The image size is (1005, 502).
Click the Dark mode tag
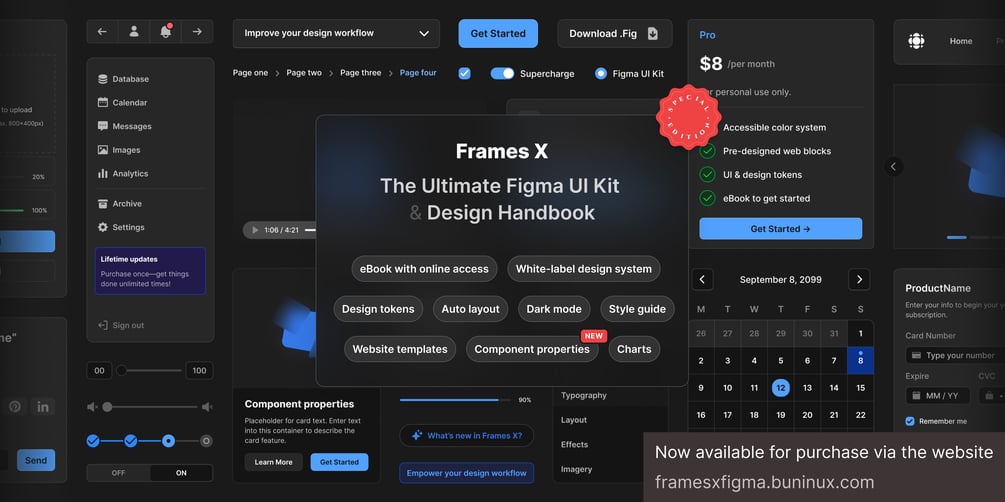pyautogui.click(x=554, y=309)
